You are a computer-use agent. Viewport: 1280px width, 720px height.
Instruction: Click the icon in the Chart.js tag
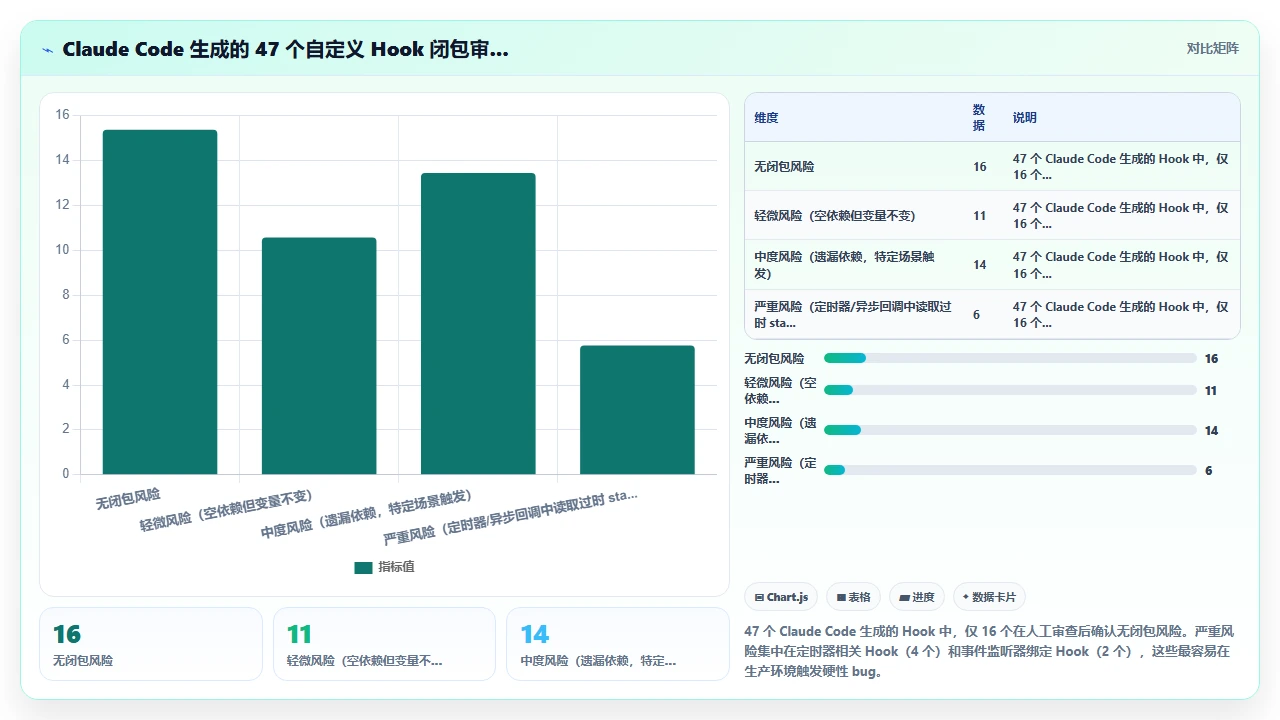click(759, 598)
